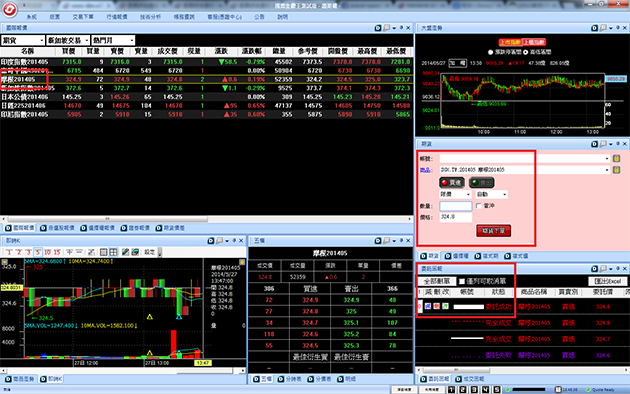Open the 技術分析 menu
The image size is (630, 394).
(x=151, y=17)
